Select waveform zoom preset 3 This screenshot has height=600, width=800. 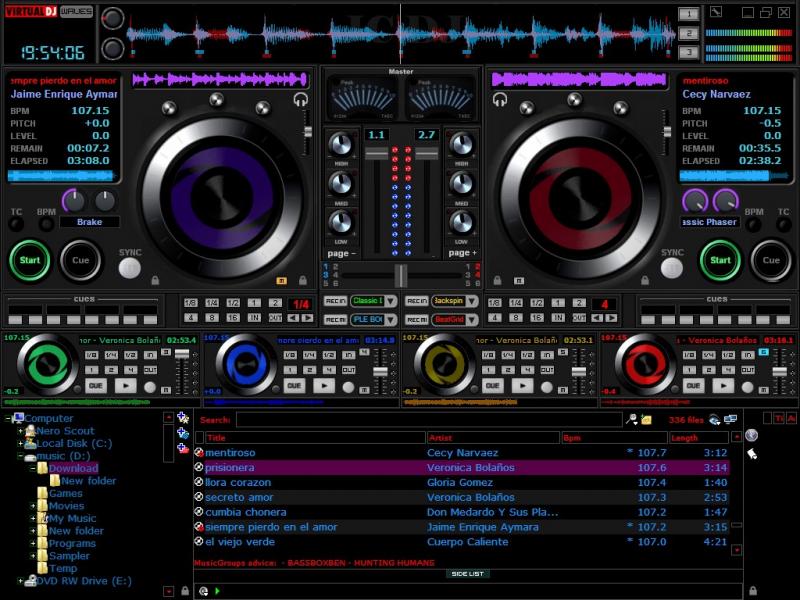tap(688, 52)
